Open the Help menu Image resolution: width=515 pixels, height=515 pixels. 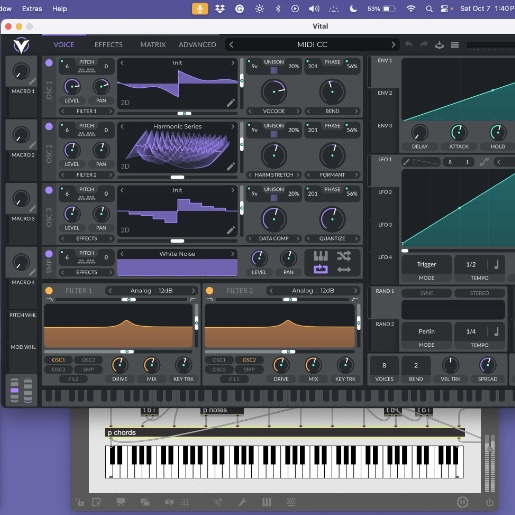point(60,9)
